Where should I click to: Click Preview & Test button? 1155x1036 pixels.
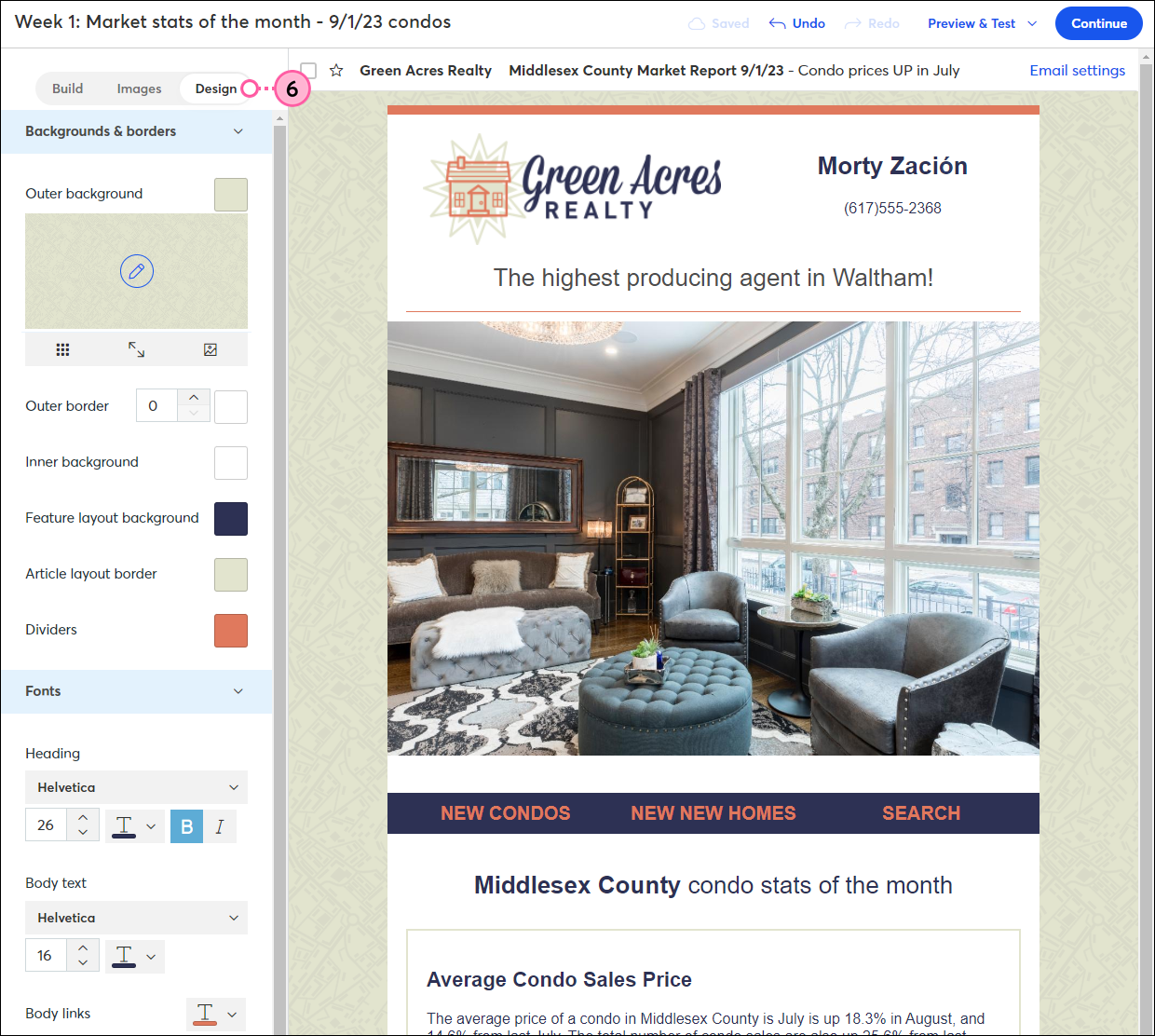(x=972, y=23)
